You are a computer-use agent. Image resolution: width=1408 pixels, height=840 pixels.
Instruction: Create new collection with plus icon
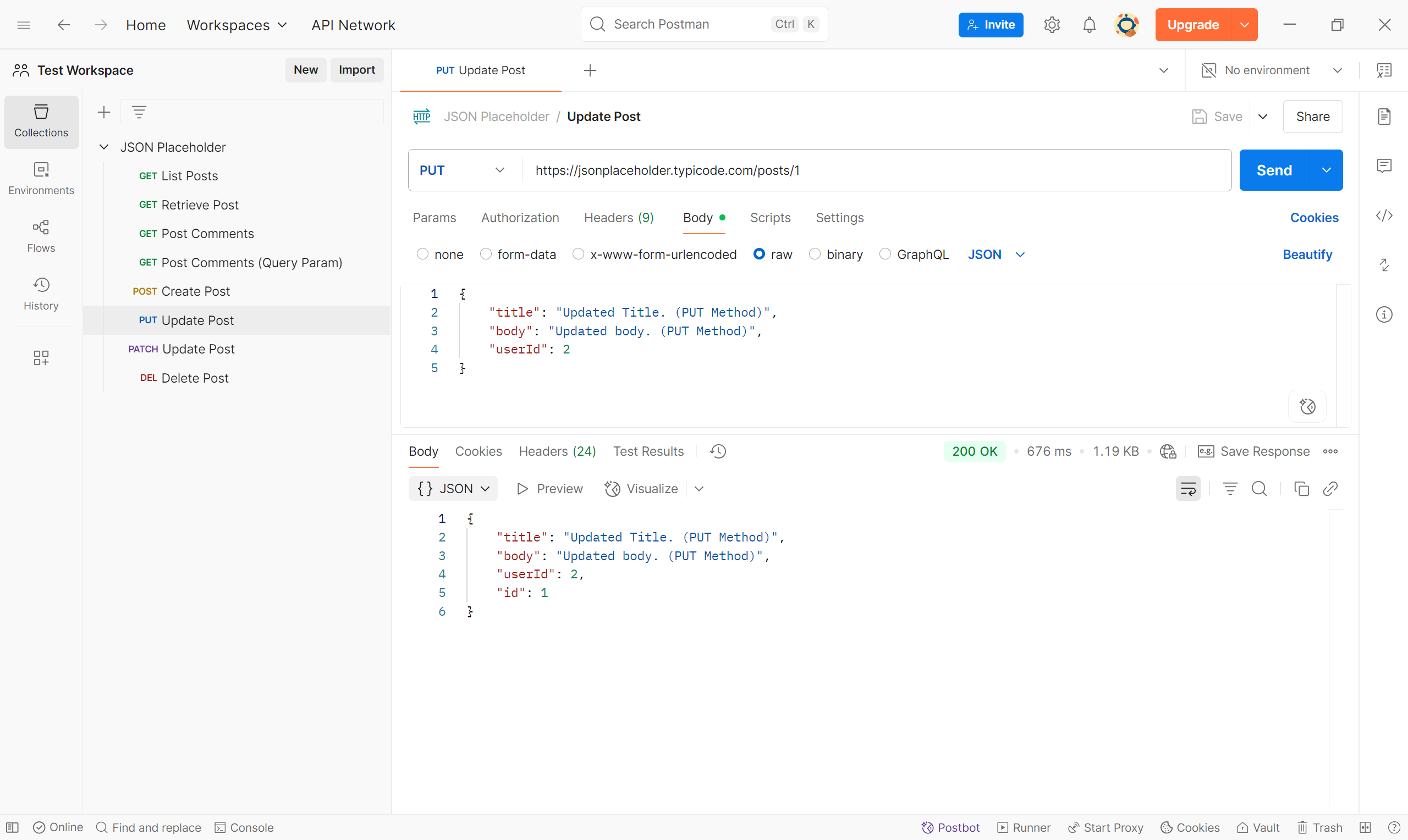103,112
